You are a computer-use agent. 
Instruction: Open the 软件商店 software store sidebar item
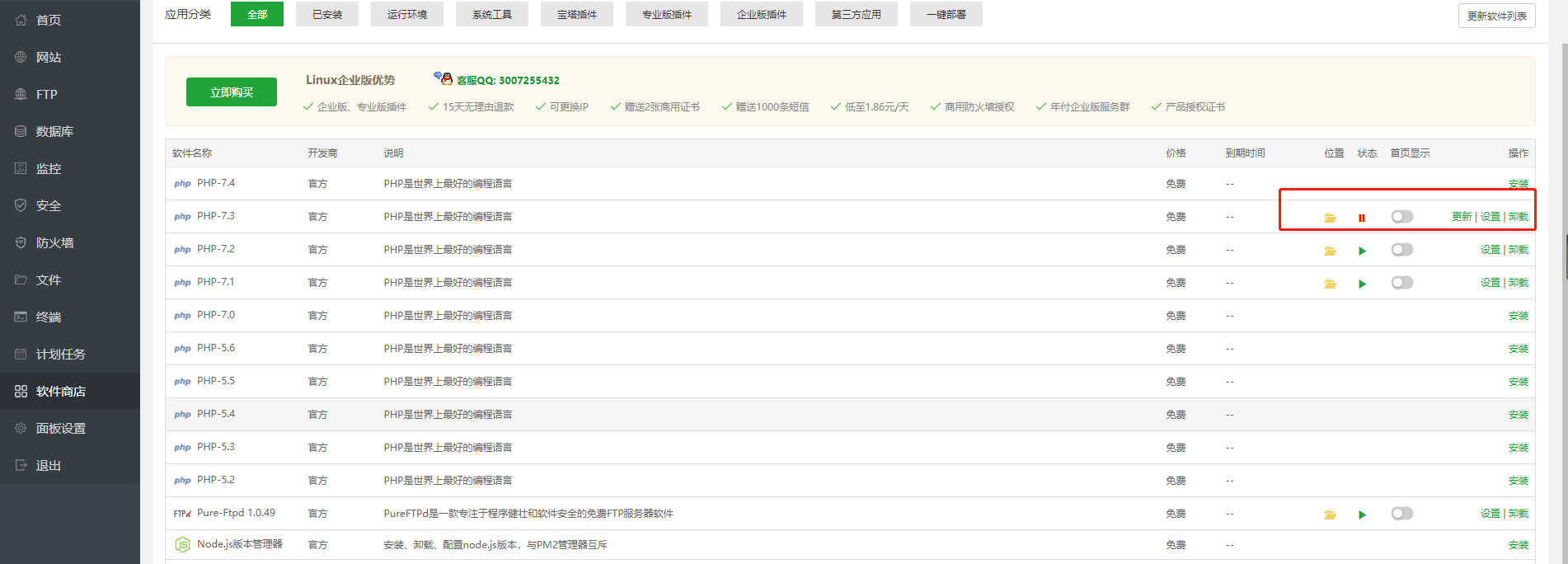70,391
